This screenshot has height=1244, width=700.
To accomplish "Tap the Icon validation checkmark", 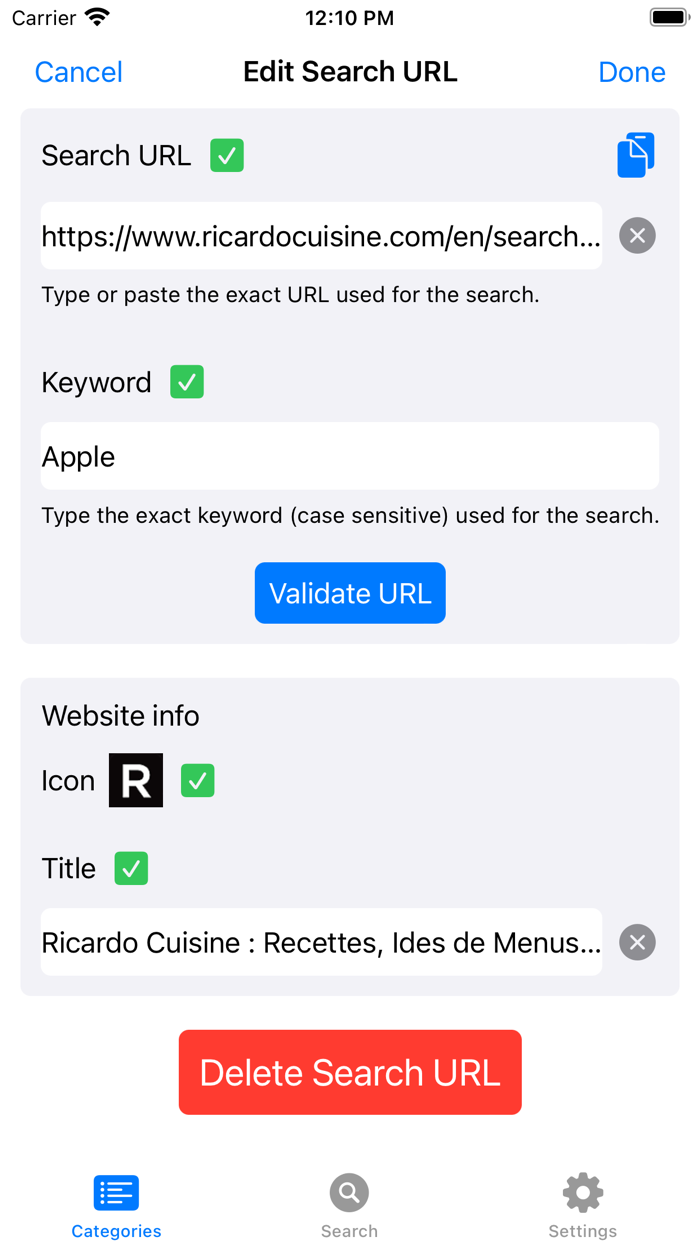I will (x=197, y=780).
